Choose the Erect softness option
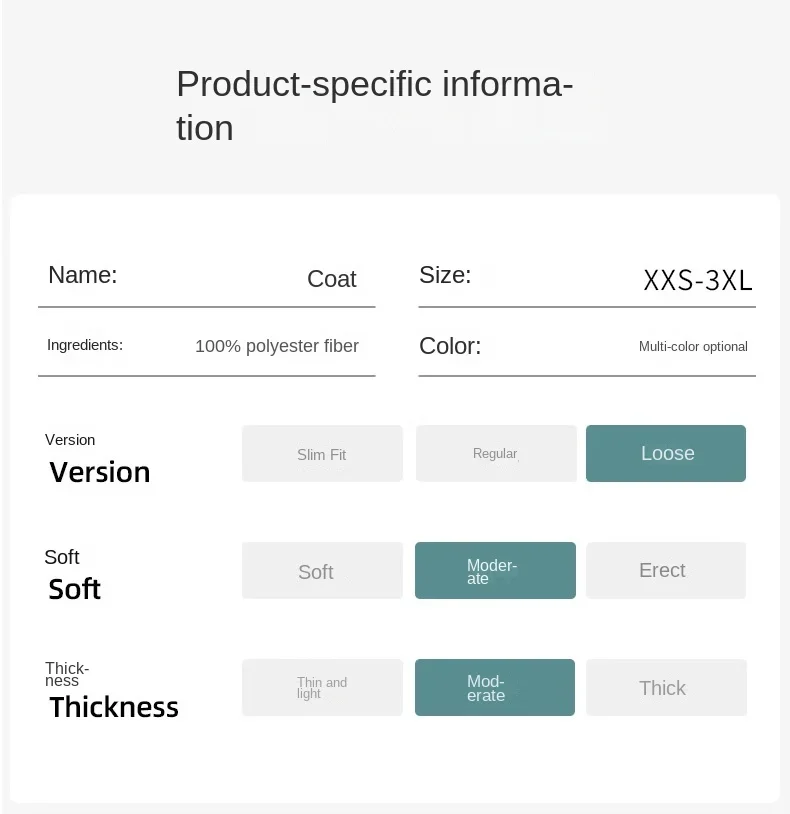The image size is (790, 814). click(x=666, y=571)
